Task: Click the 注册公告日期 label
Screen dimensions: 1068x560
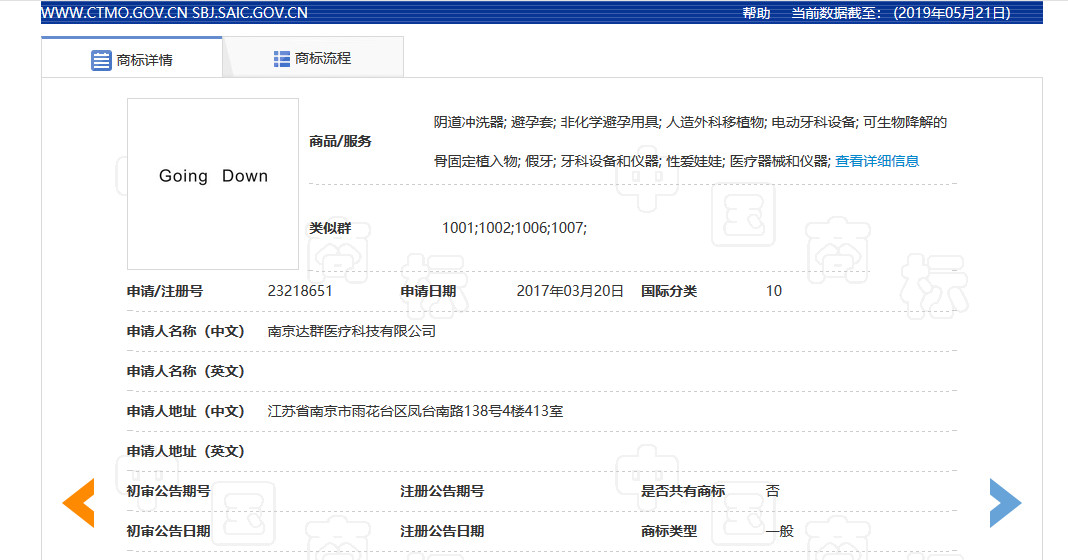Action: click(442, 531)
